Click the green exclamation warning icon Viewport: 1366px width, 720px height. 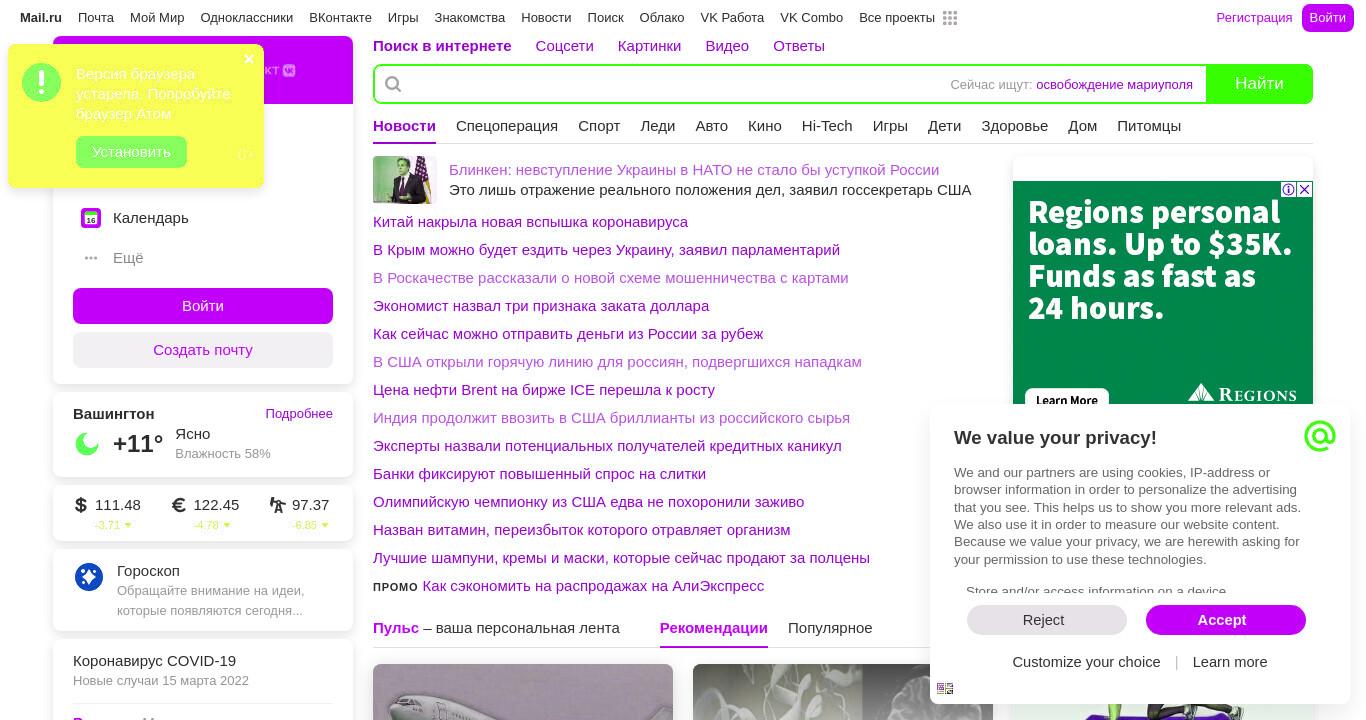[42, 83]
